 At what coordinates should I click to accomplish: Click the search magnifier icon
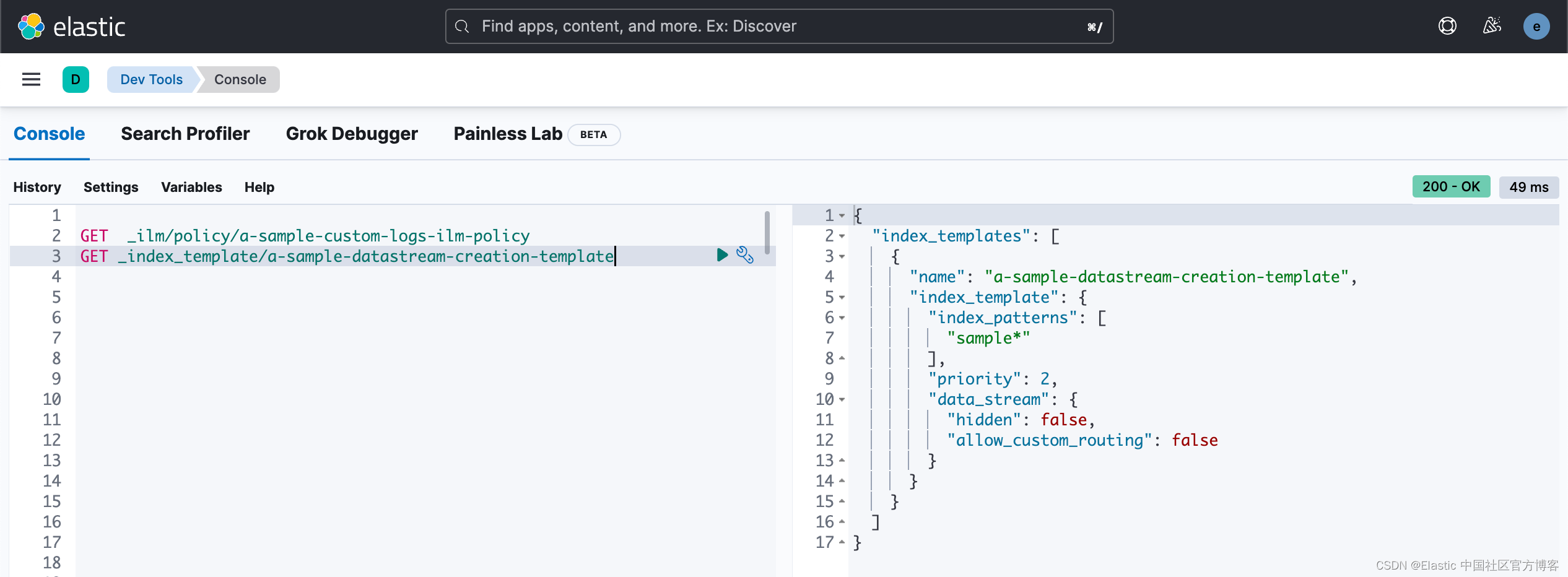pos(462,26)
